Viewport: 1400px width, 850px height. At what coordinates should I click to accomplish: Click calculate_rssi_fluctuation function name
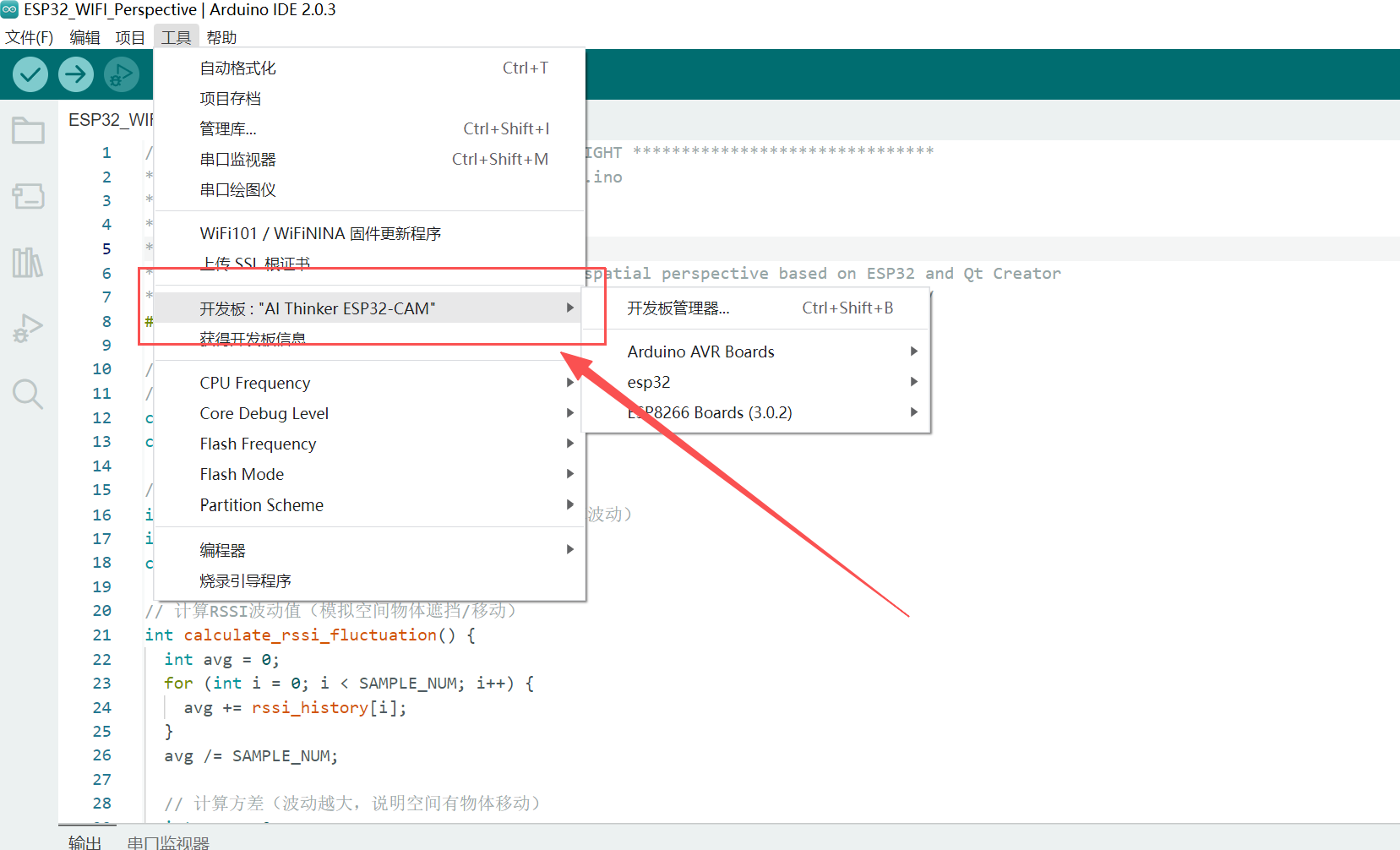pyautogui.click(x=310, y=635)
